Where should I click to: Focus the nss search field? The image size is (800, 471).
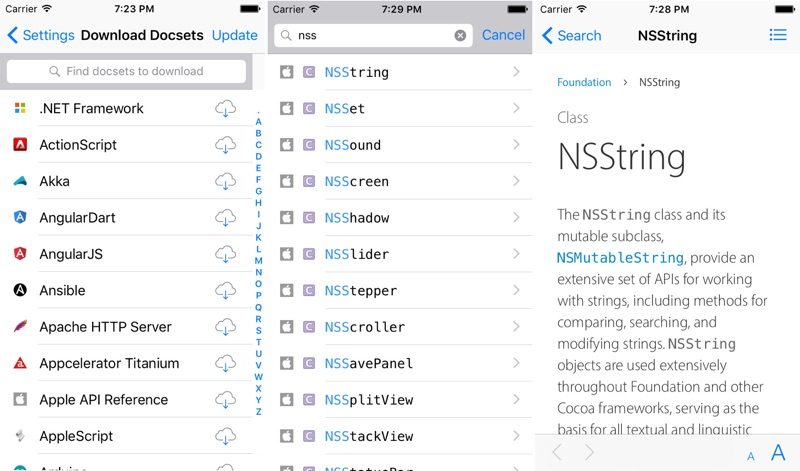372,35
